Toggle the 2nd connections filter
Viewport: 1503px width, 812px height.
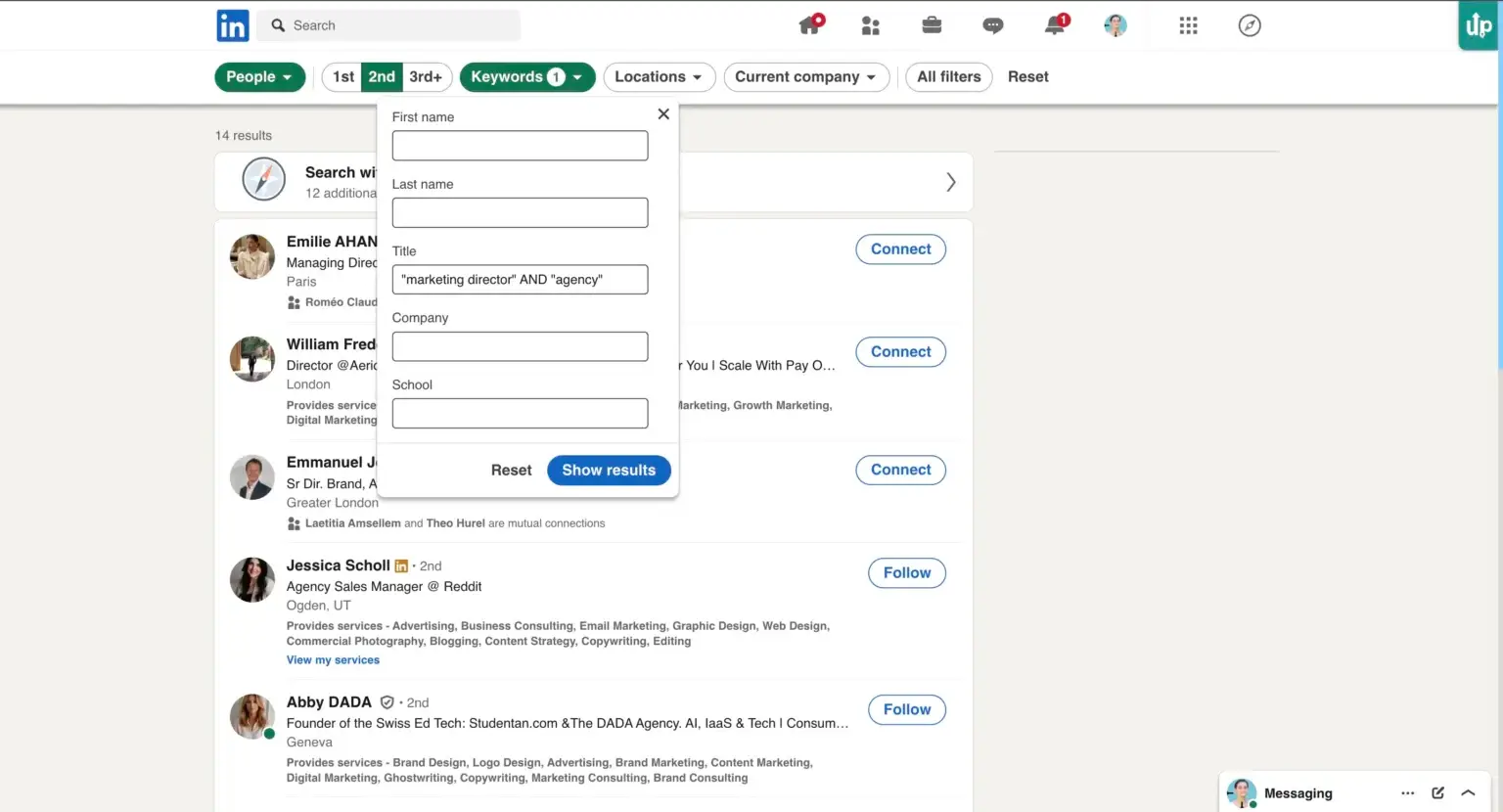point(382,77)
